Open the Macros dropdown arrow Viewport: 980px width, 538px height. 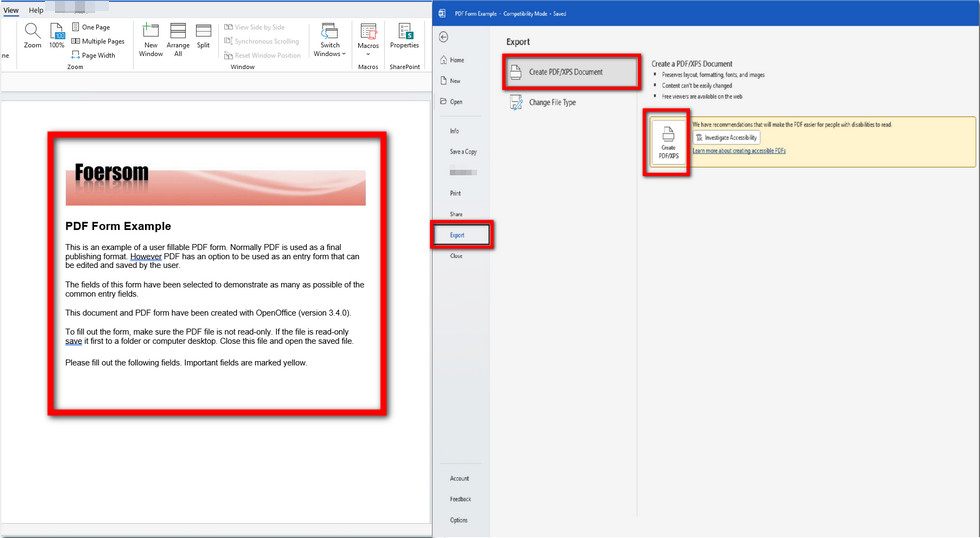point(368,54)
